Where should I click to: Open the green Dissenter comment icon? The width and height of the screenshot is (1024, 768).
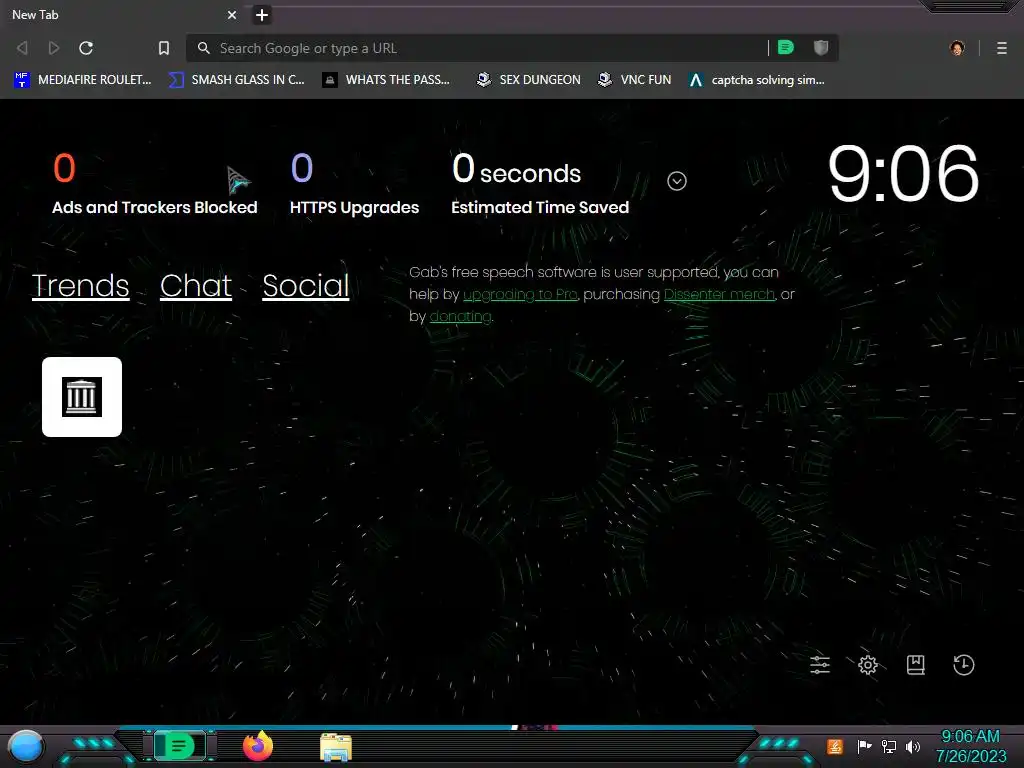(786, 48)
